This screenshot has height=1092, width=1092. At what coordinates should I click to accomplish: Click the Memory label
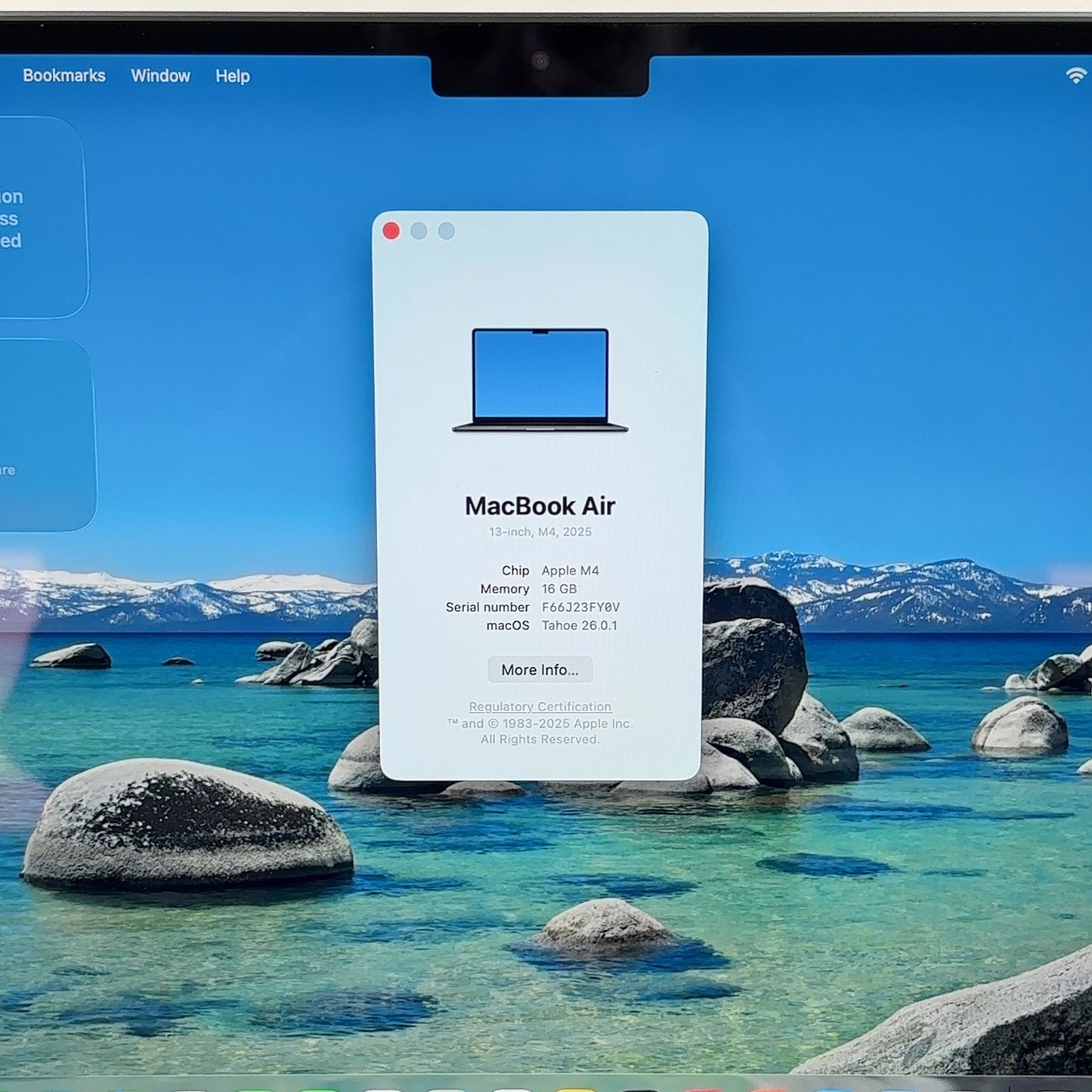click(505, 589)
